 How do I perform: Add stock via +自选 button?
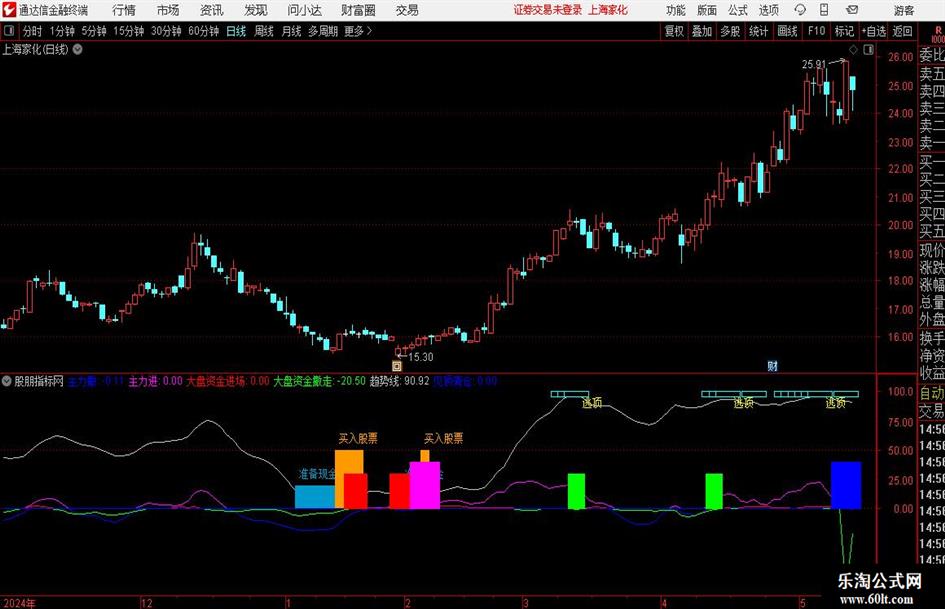pos(874,31)
